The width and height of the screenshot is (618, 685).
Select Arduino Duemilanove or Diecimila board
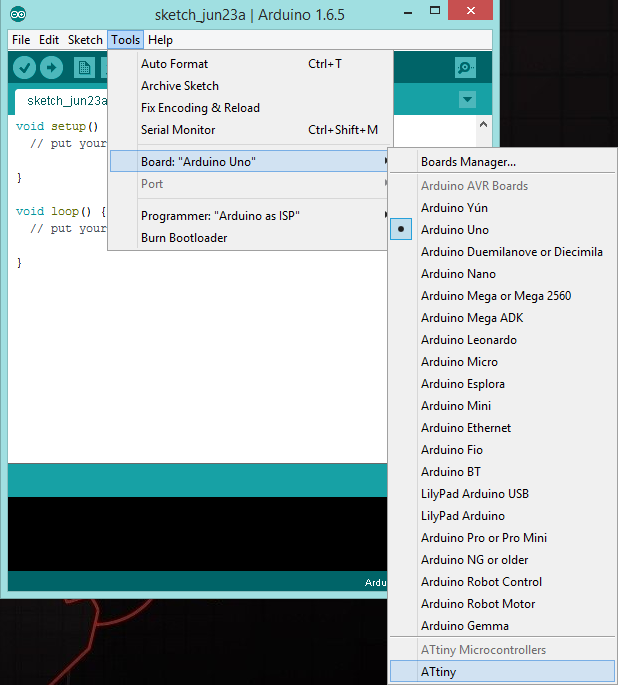click(x=502, y=252)
